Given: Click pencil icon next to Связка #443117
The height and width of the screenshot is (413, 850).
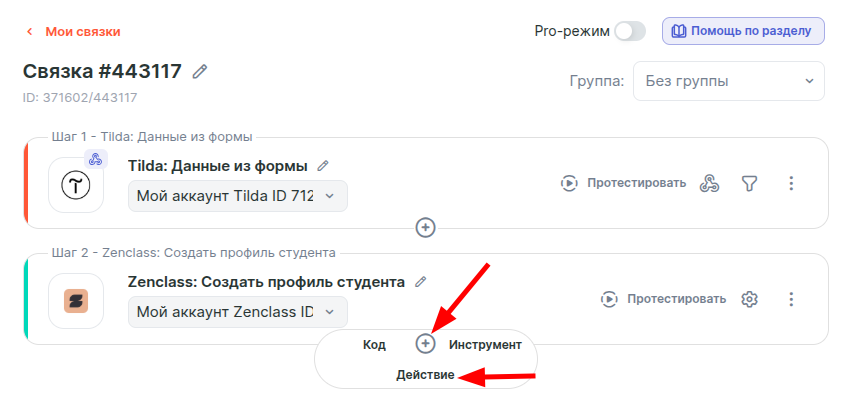Looking at the screenshot, I should 201,72.
